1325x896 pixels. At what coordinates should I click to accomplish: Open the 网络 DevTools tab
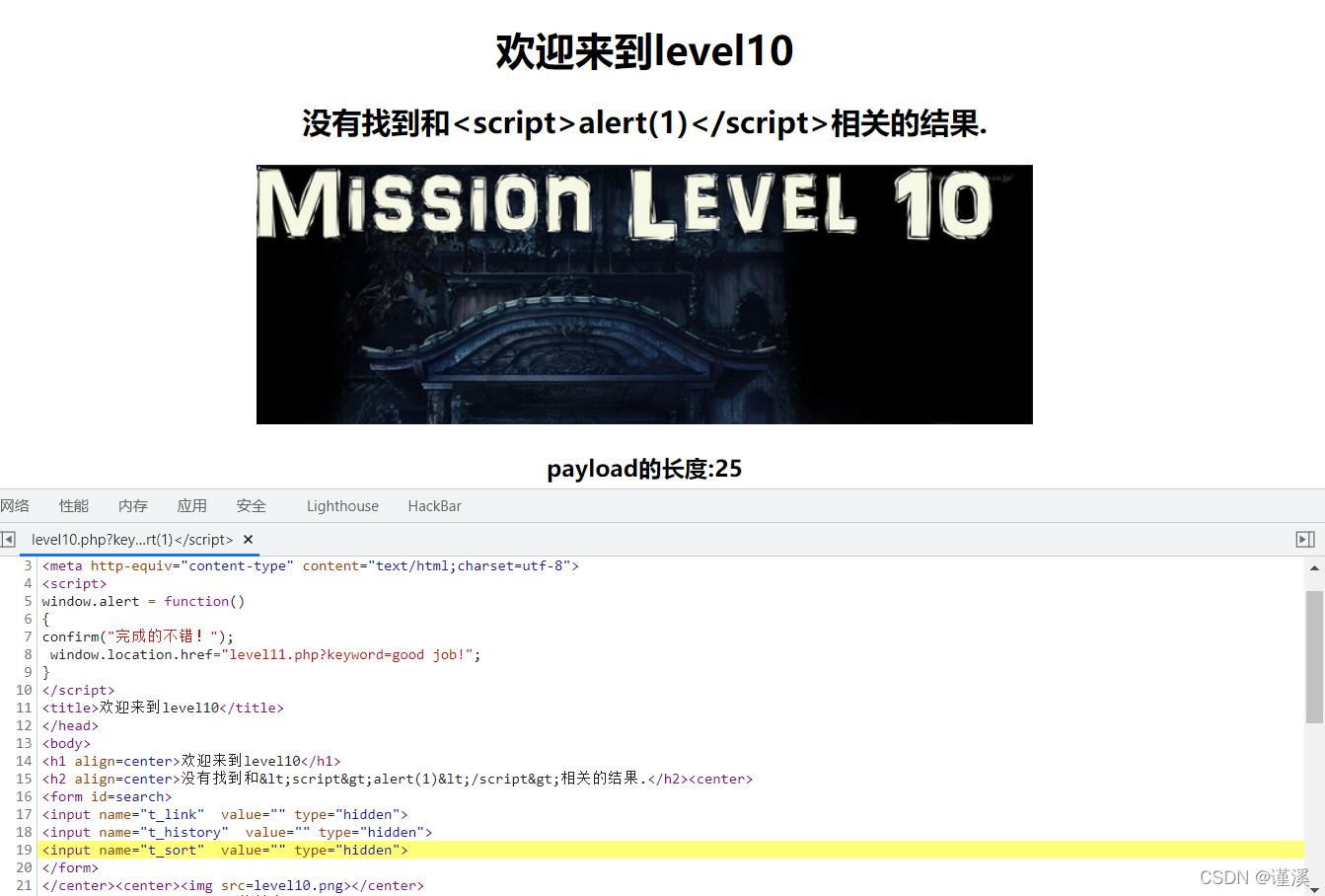15,506
